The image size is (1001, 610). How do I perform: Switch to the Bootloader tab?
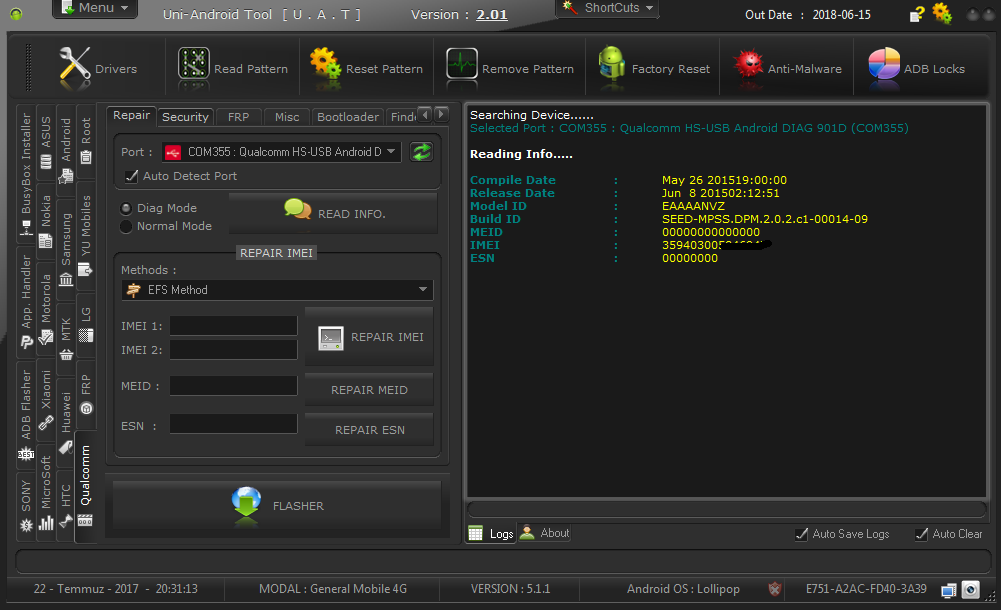[x=348, y=117]
